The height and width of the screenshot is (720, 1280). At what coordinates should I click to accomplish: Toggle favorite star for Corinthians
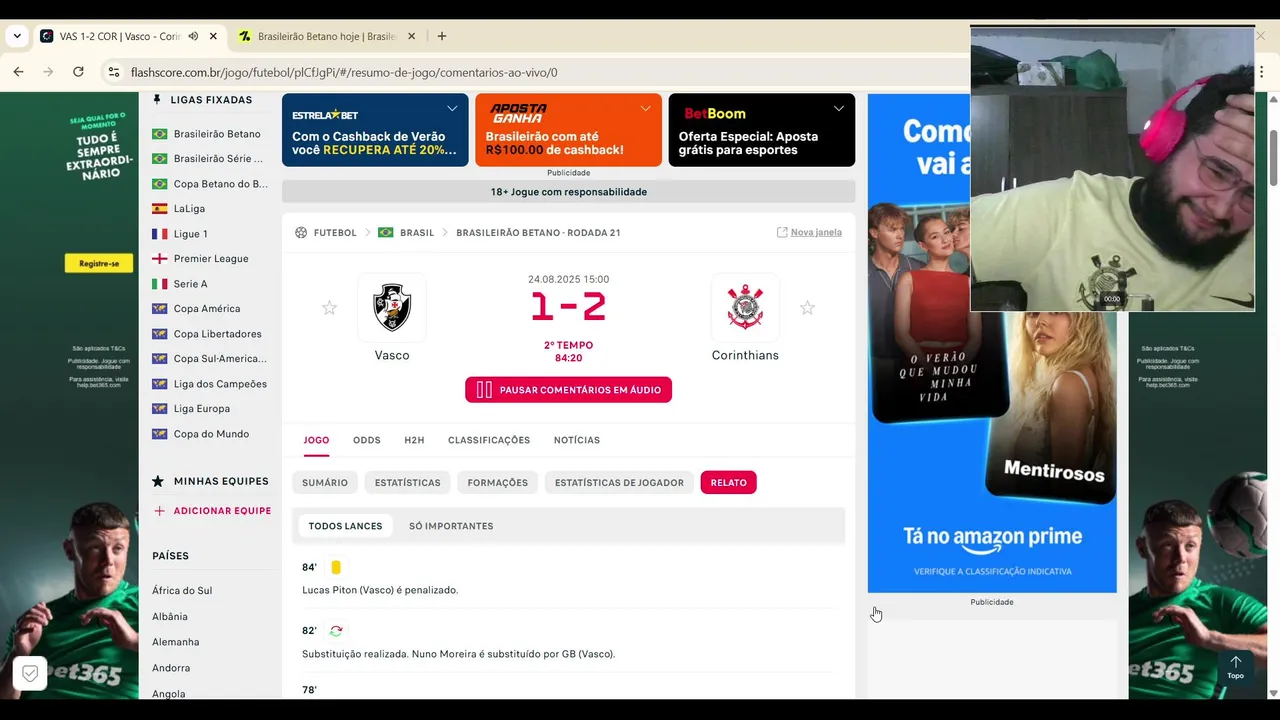(x=807, y=308)
